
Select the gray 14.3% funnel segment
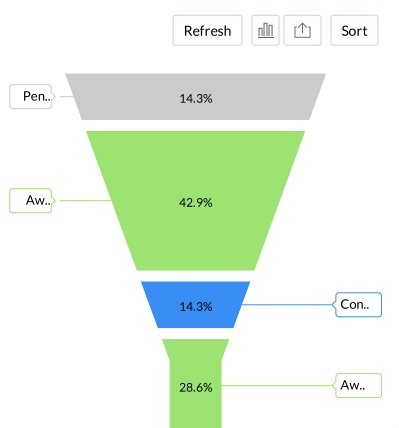(196, 97)
